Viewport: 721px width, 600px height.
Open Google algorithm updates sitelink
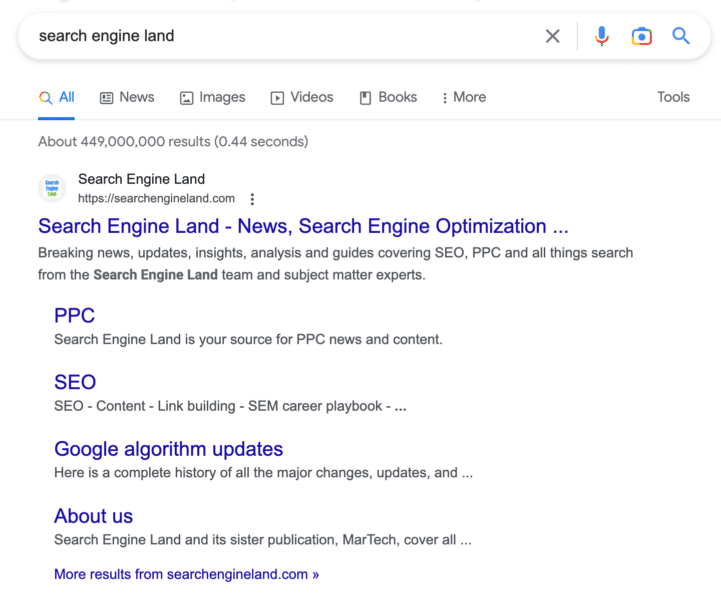click(x=168, y=449)
